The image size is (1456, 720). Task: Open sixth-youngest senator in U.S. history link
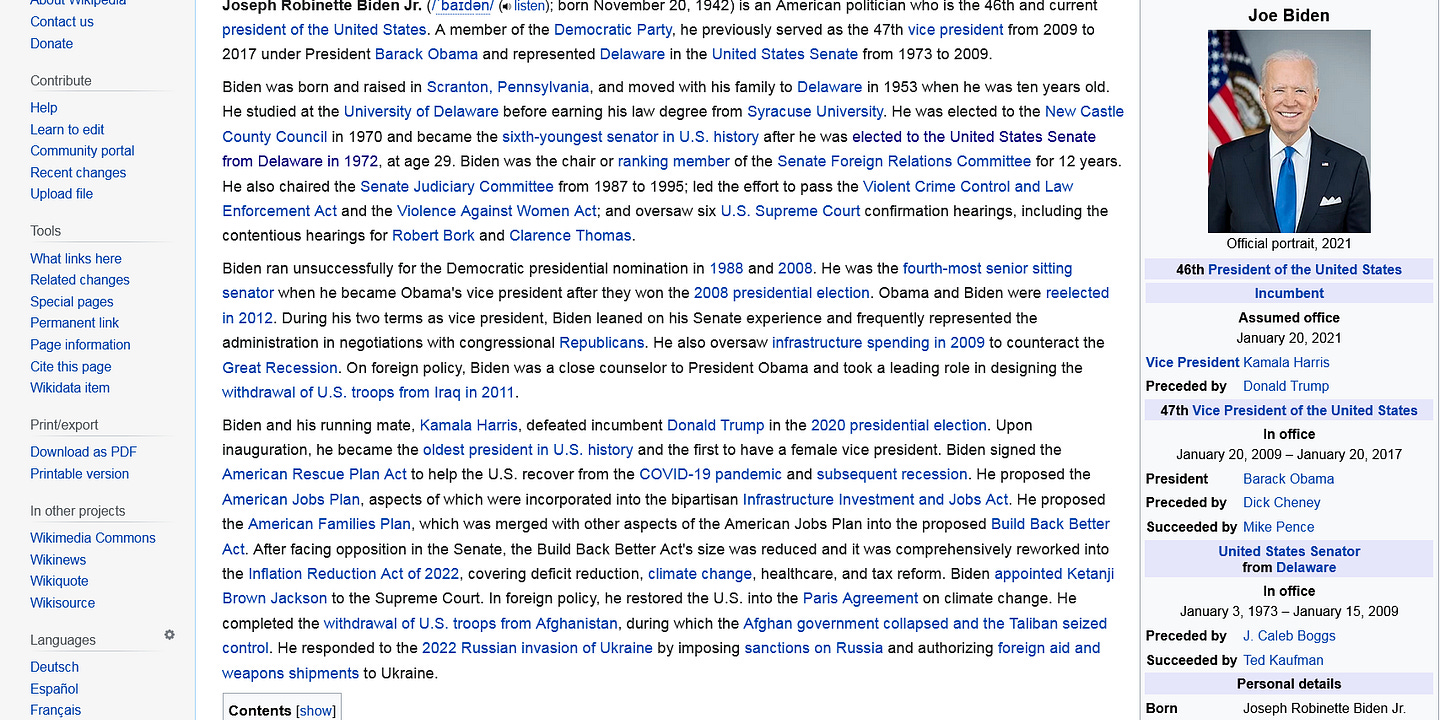(x=630, y=136)
